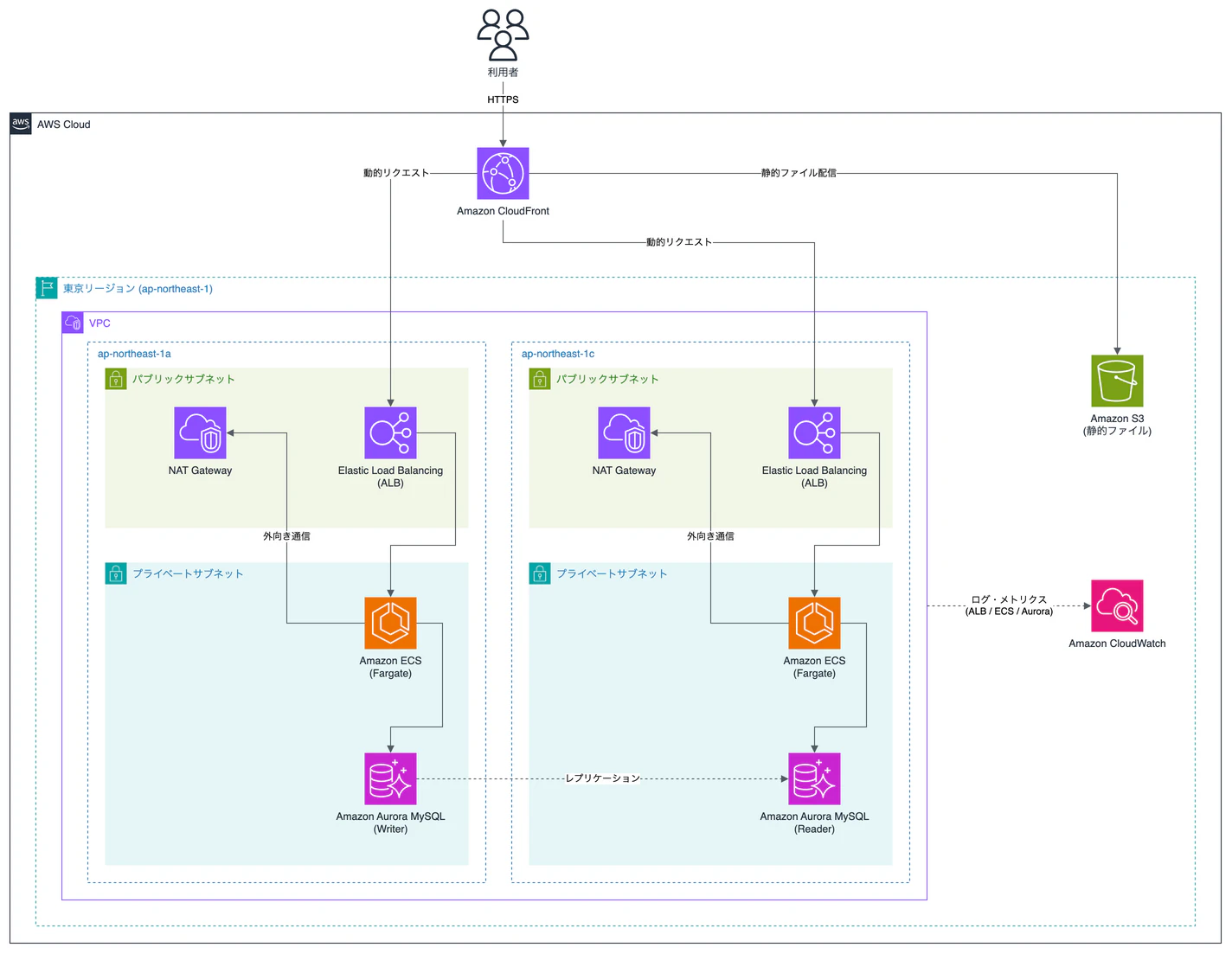
Task: Select the ログ・メトリクス (ALB / ECS / Aurora) label
Action: click(x=1009, y=605)
